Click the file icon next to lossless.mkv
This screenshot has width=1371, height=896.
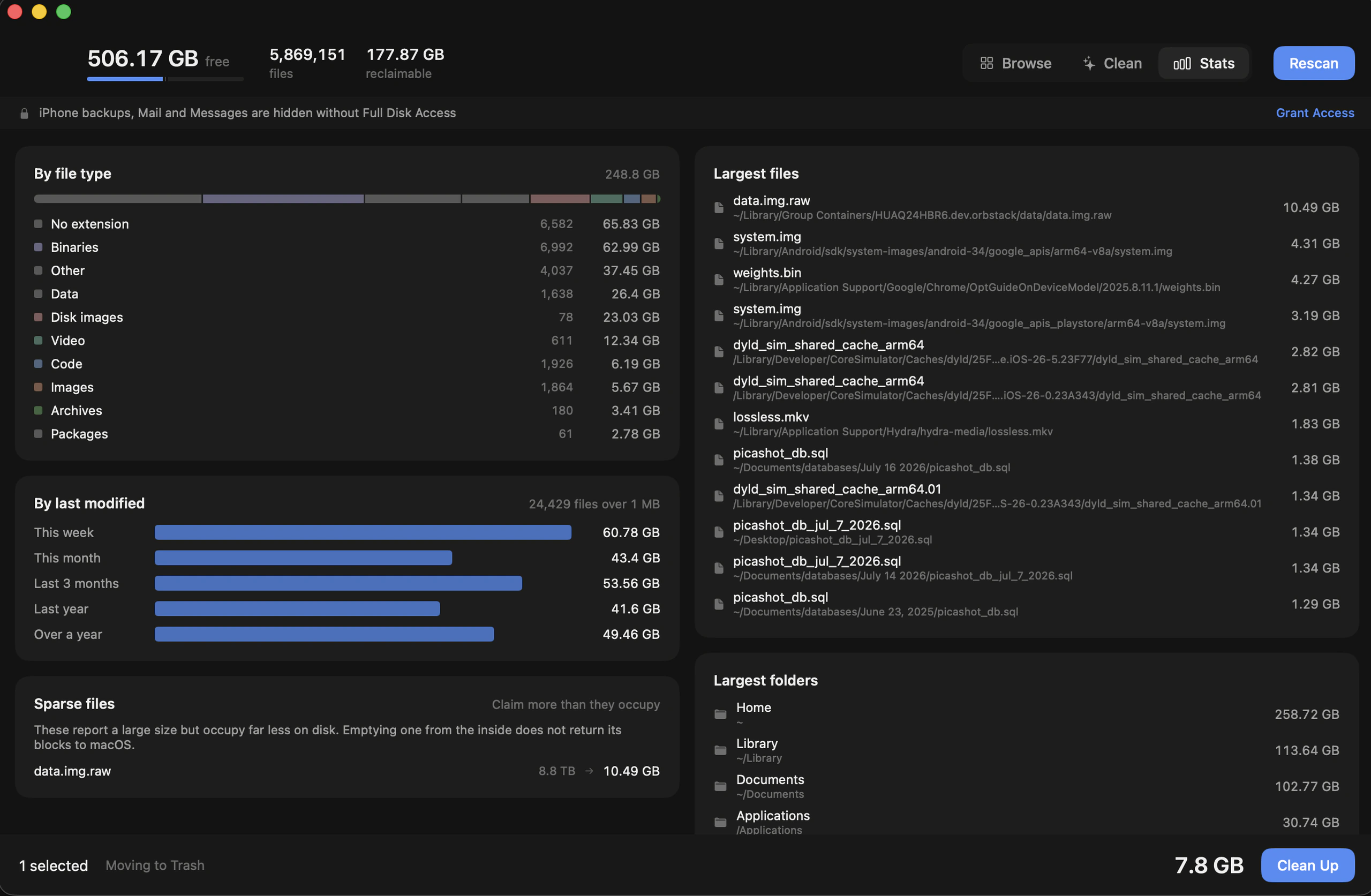coord(719,424)
